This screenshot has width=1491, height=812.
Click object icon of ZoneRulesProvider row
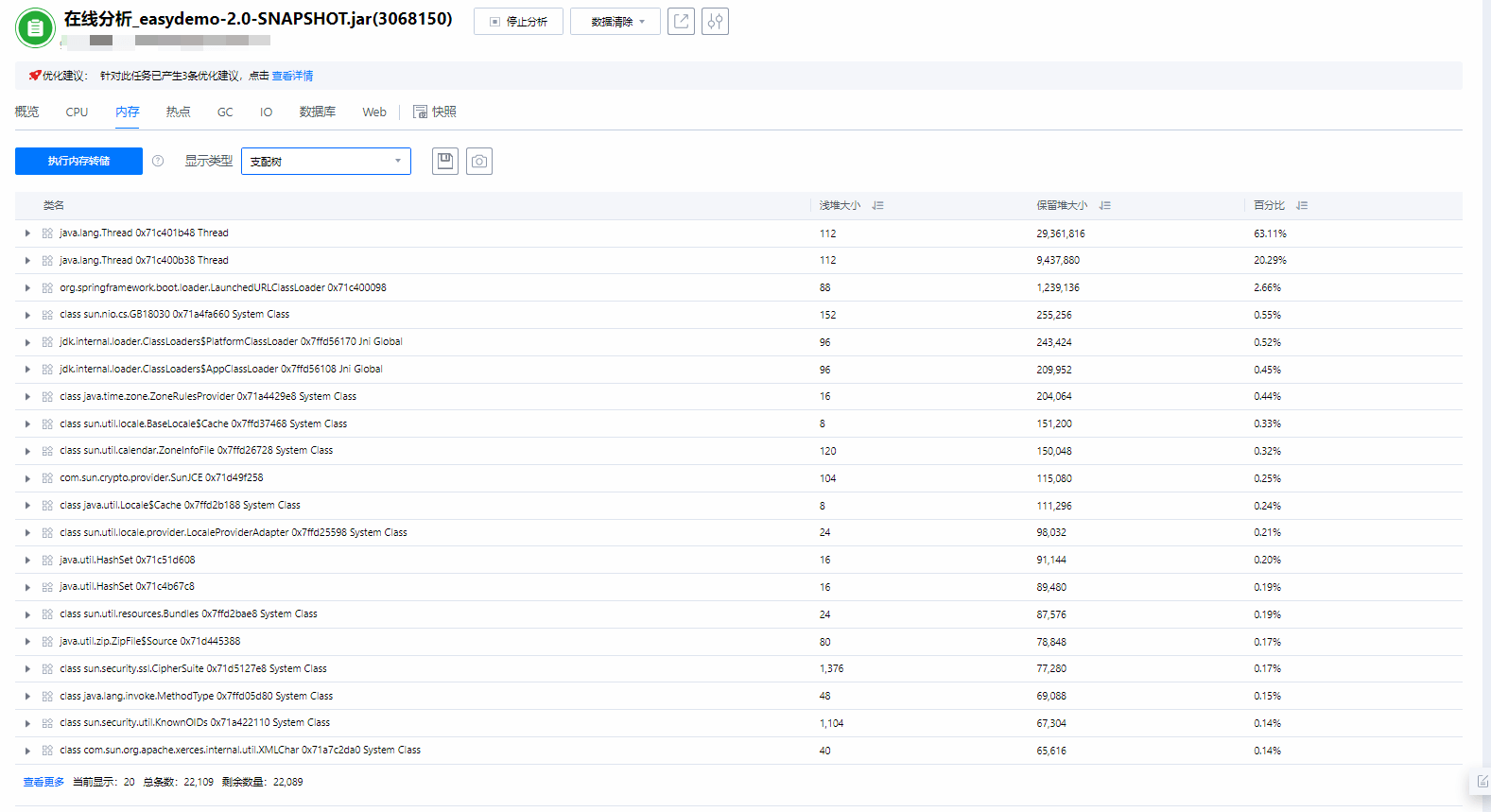pos(47,397)
